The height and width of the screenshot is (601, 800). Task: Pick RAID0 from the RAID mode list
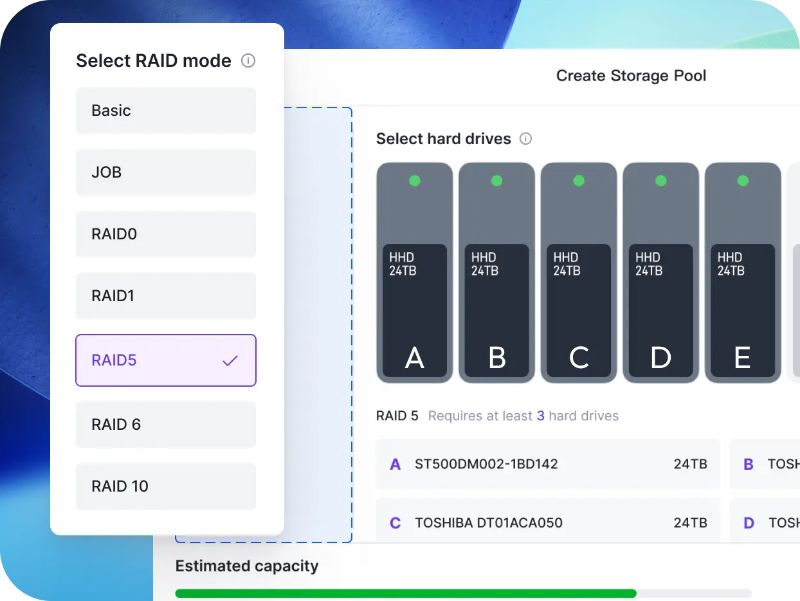(165, 234)
